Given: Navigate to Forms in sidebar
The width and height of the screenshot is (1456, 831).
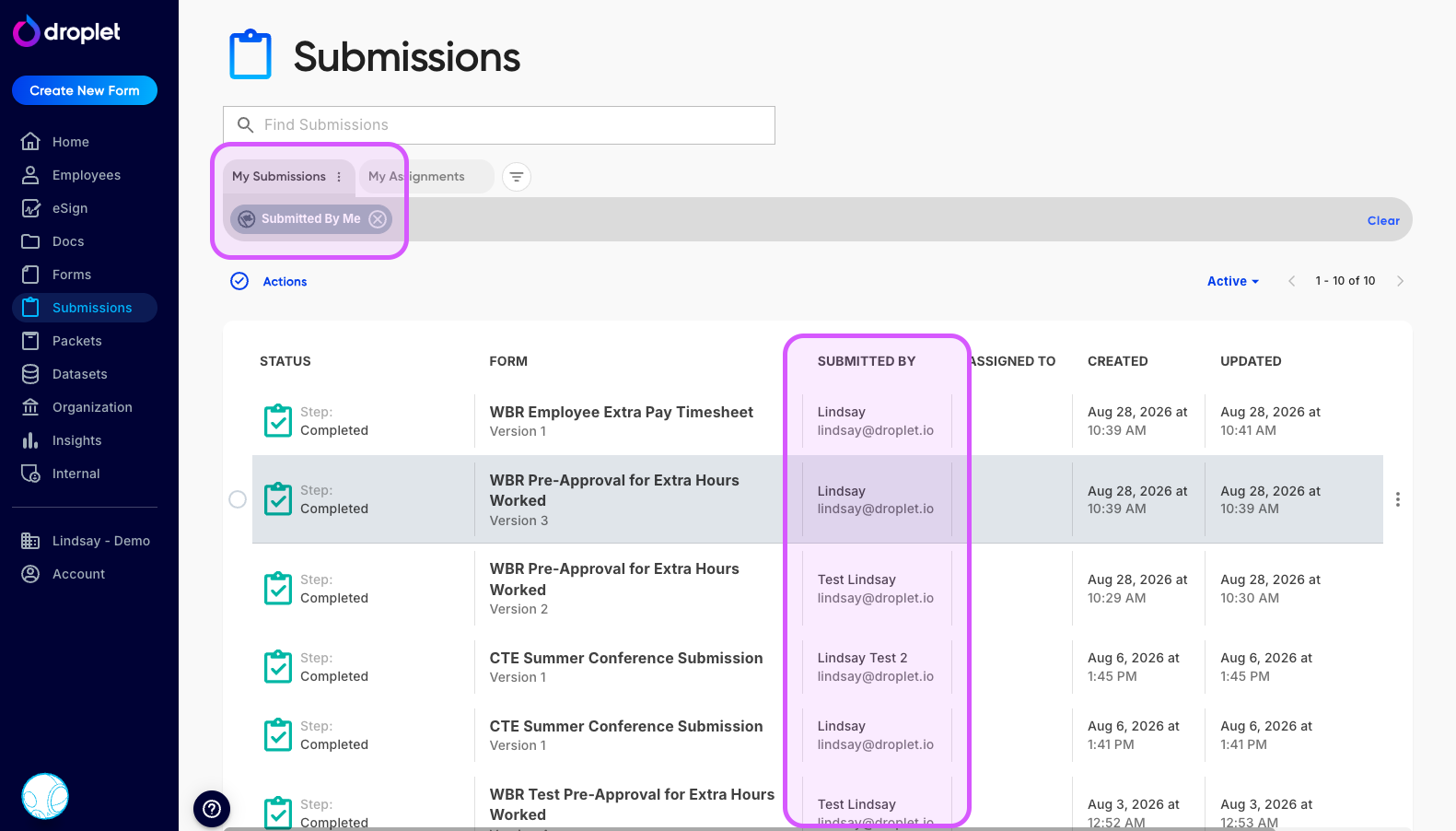Looking at the screenshot, I should 85,275.
